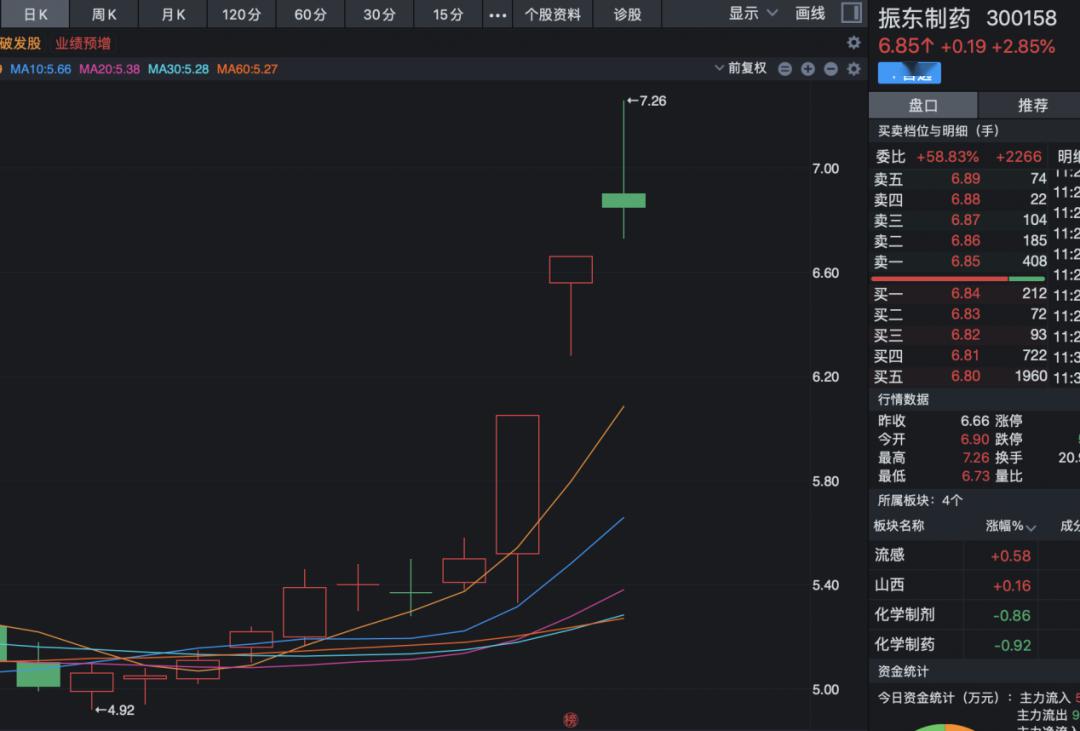Click the red 榜 marker at chart bottom
Viewport: 1080px width, 731px height.
(x=570, y=721)
